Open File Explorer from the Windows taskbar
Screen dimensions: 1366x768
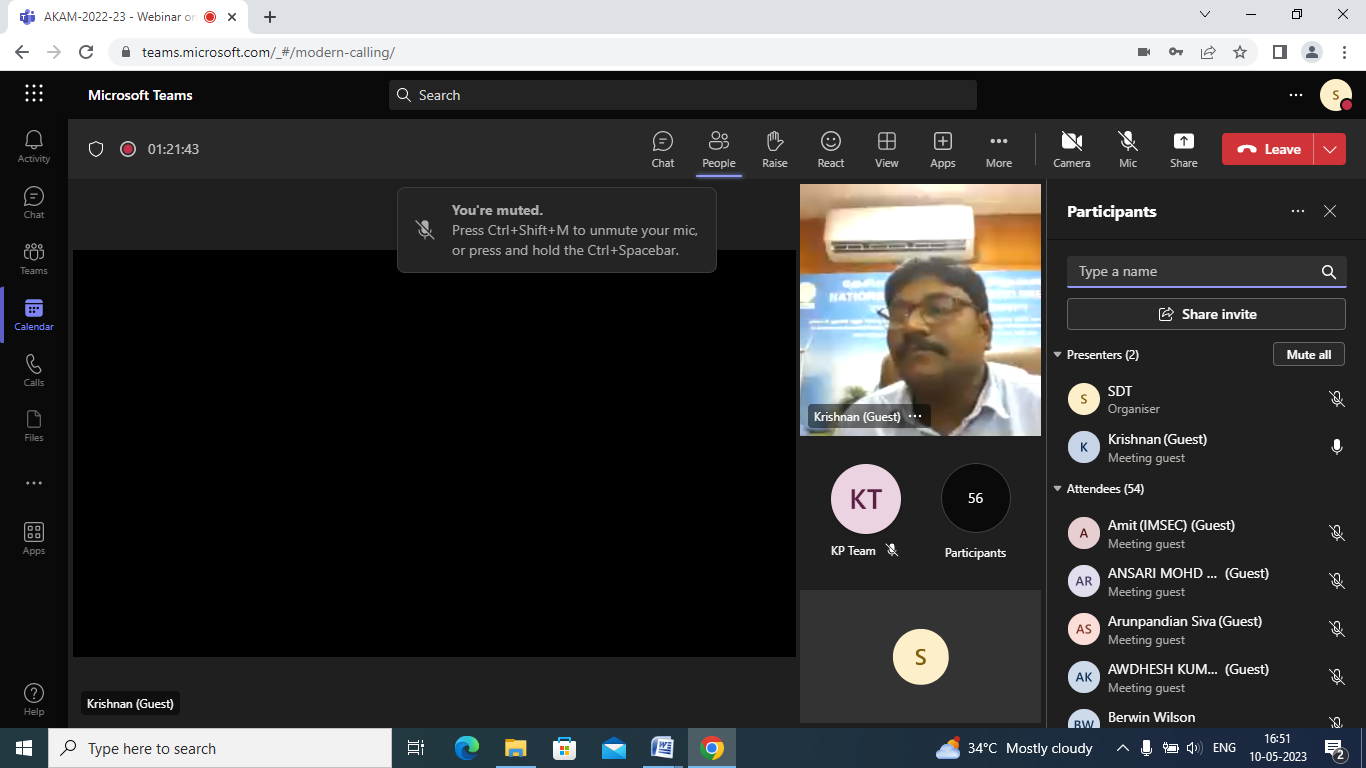tap(515, 748)
